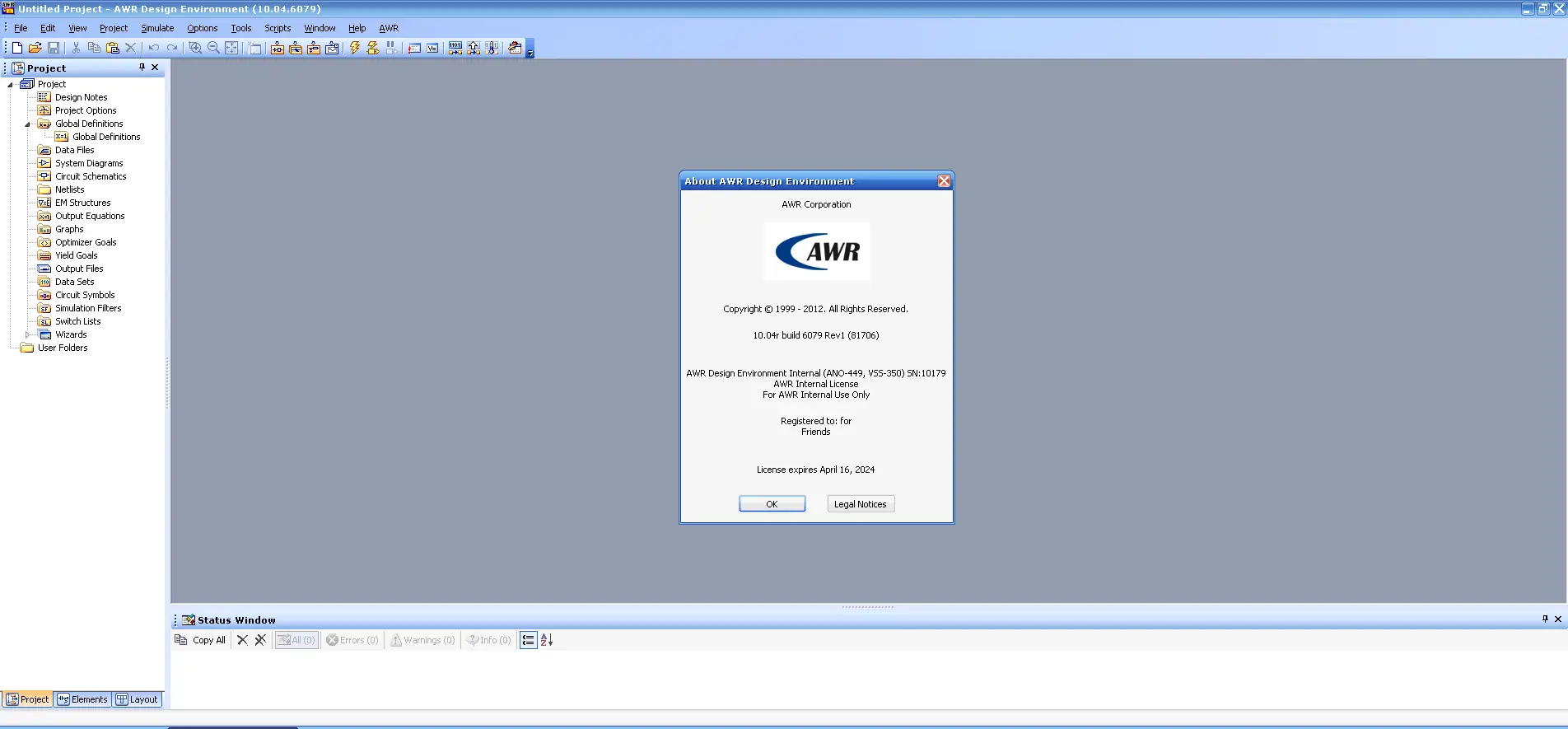Toggle alphabetical sort in the Status Window

coord(547,640)
